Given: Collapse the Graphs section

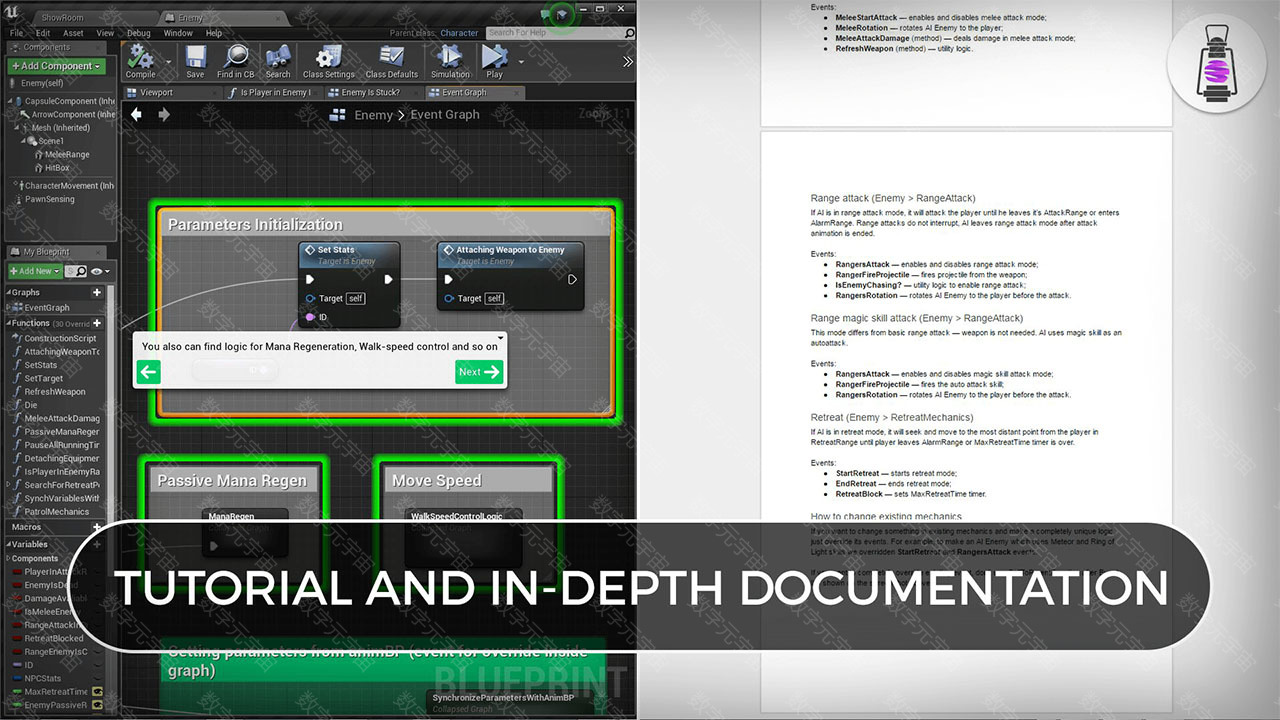Looking at the screenshot, I should pos(9,293).
